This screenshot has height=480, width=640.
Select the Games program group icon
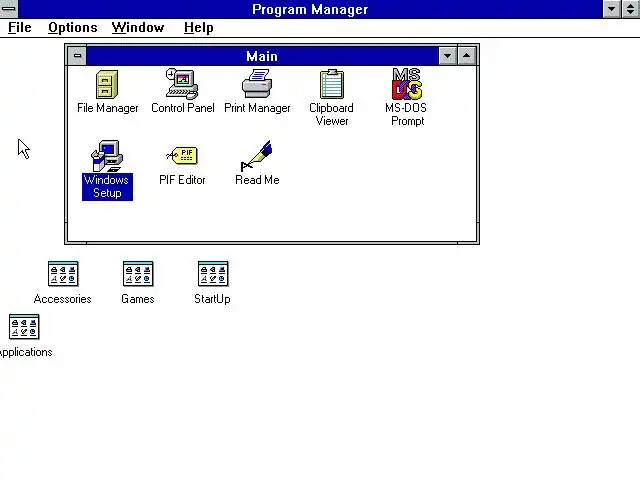(138, 274)
